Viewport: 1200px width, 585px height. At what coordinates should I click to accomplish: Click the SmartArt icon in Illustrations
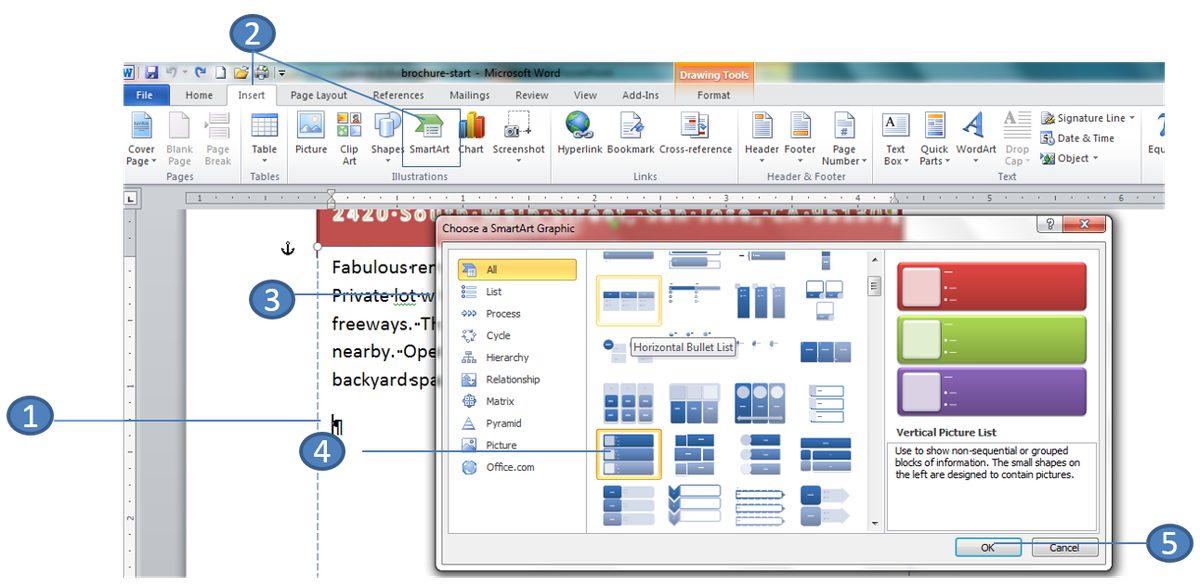click(430, 136)
